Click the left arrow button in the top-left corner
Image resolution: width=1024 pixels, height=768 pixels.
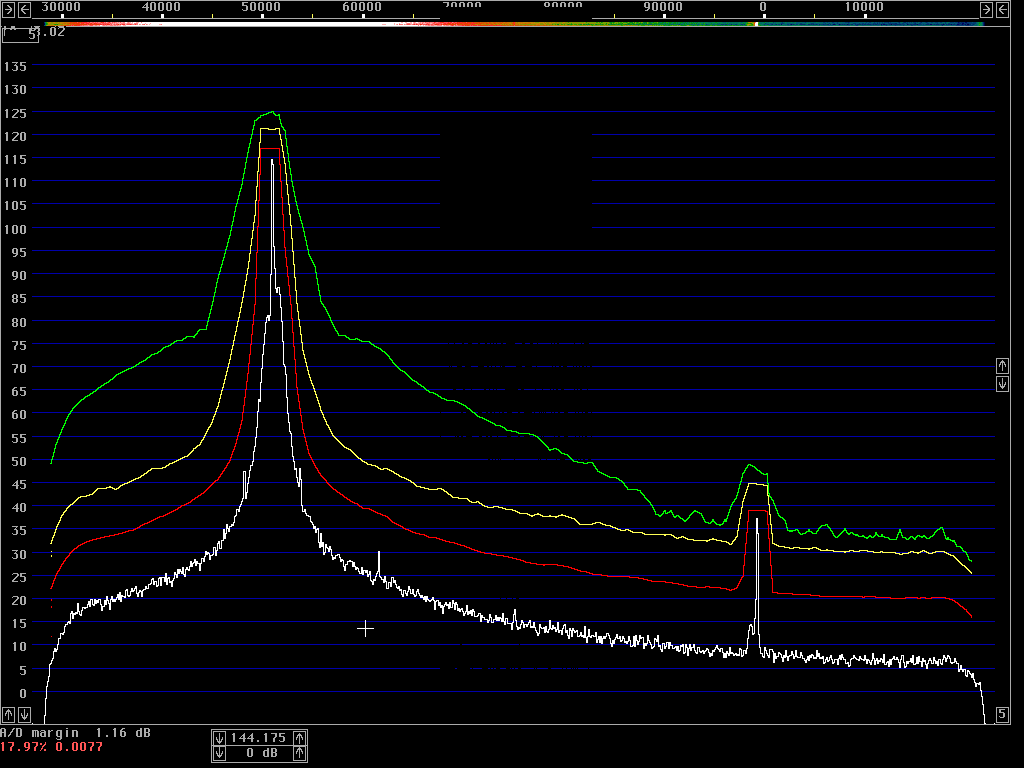coord(24,9)
